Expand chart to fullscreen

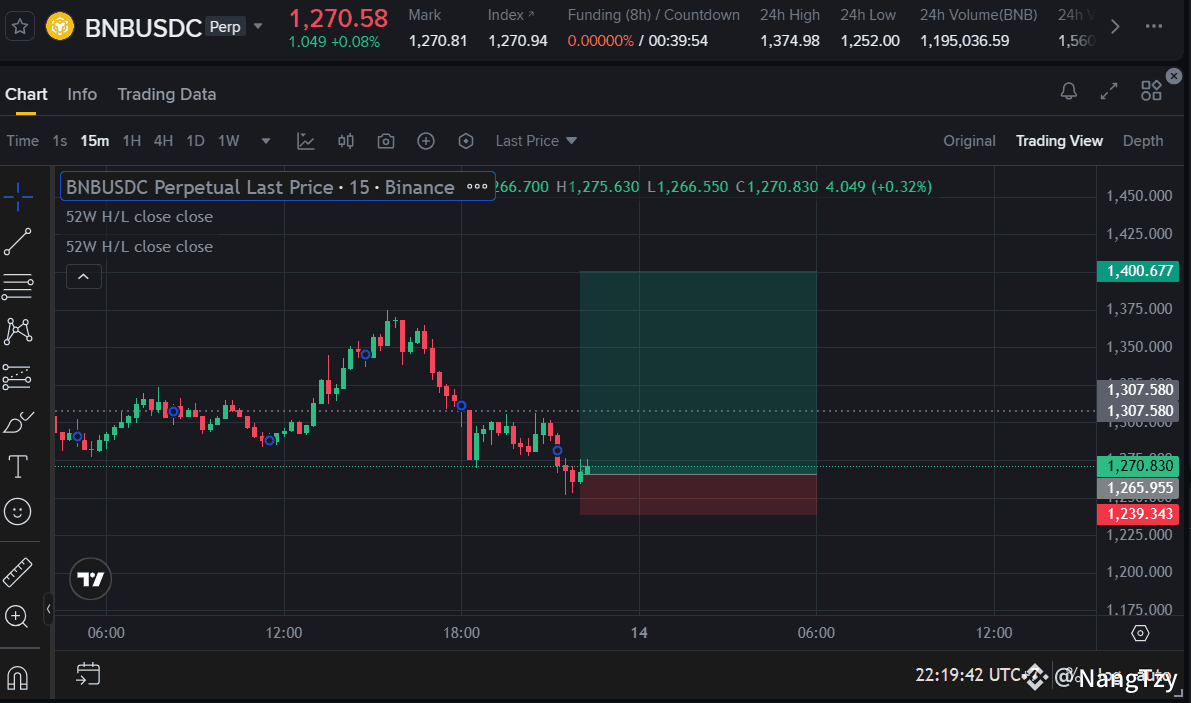[x=1109, y=91]
